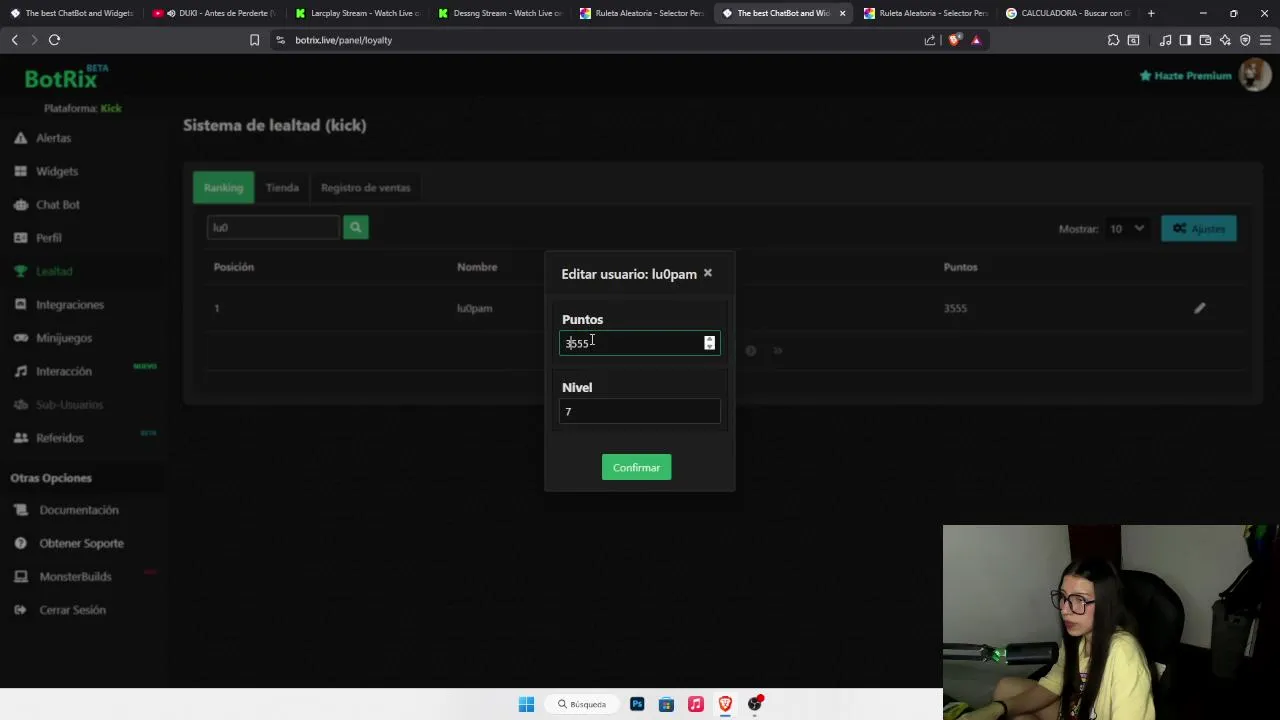
Task: Click the Documentación book icon
Action: [21, 510]
